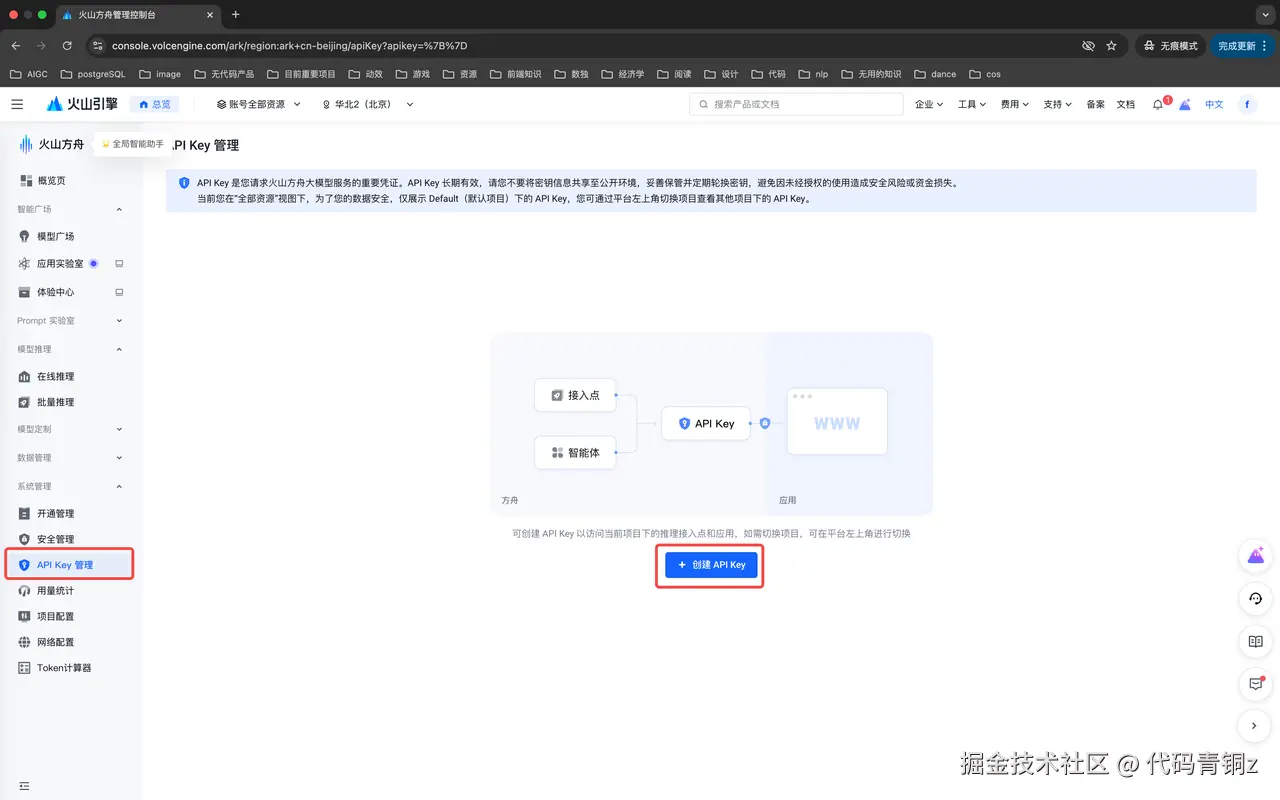
Task: Open the user avatar menu
Action: click(x=1247, y=104)
